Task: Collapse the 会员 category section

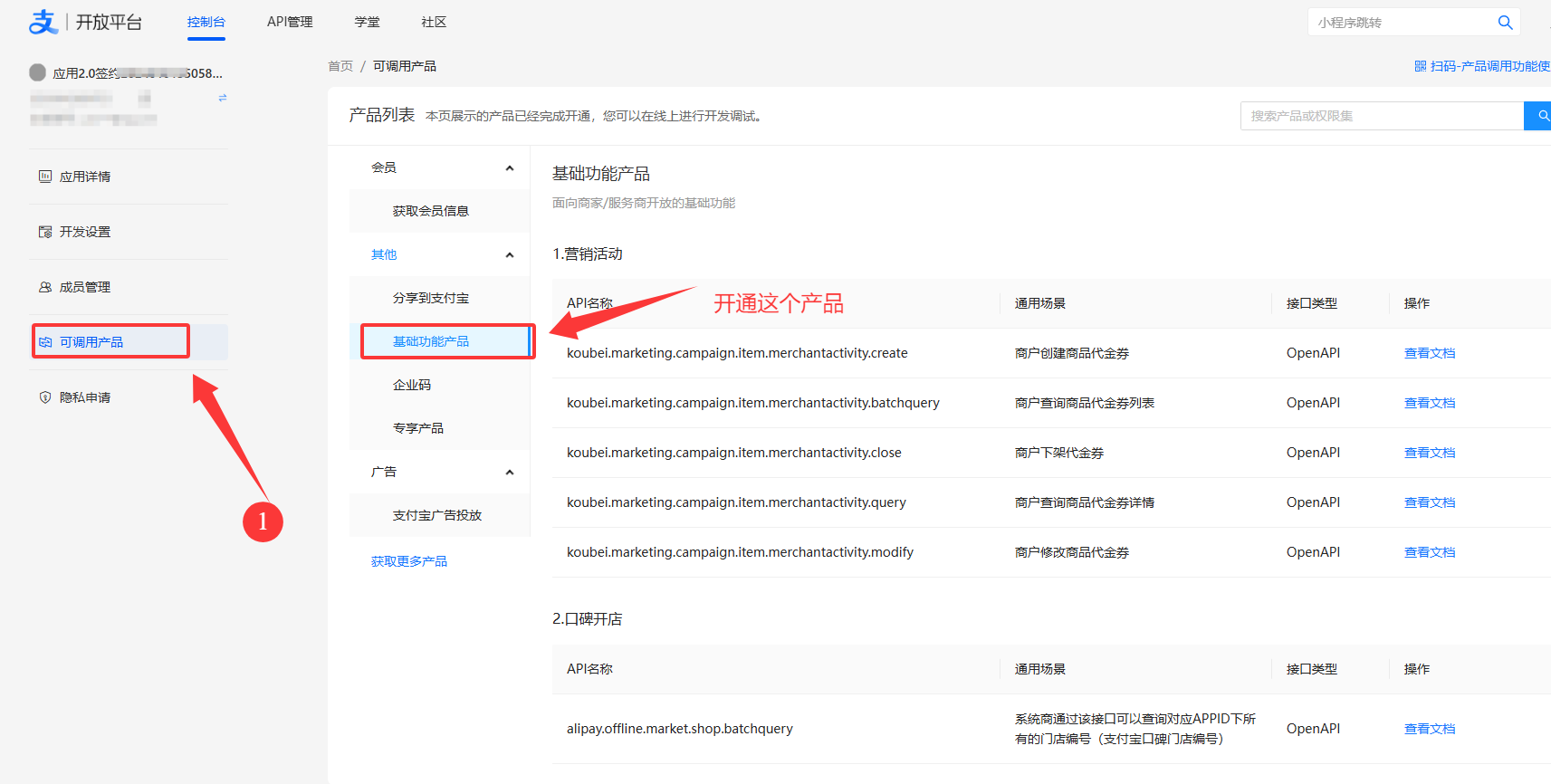Action: [x=510, y=167]
